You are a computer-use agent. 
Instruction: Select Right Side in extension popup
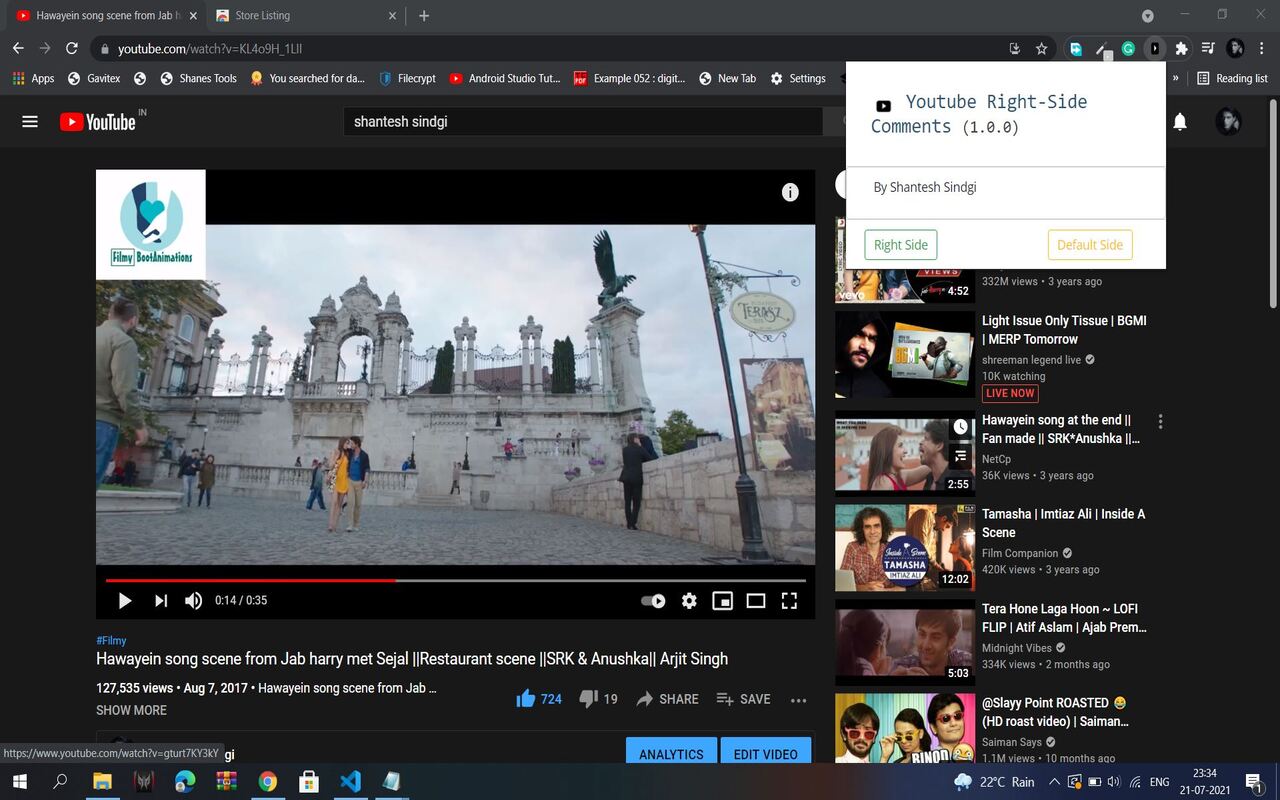[x=901, y=245]
